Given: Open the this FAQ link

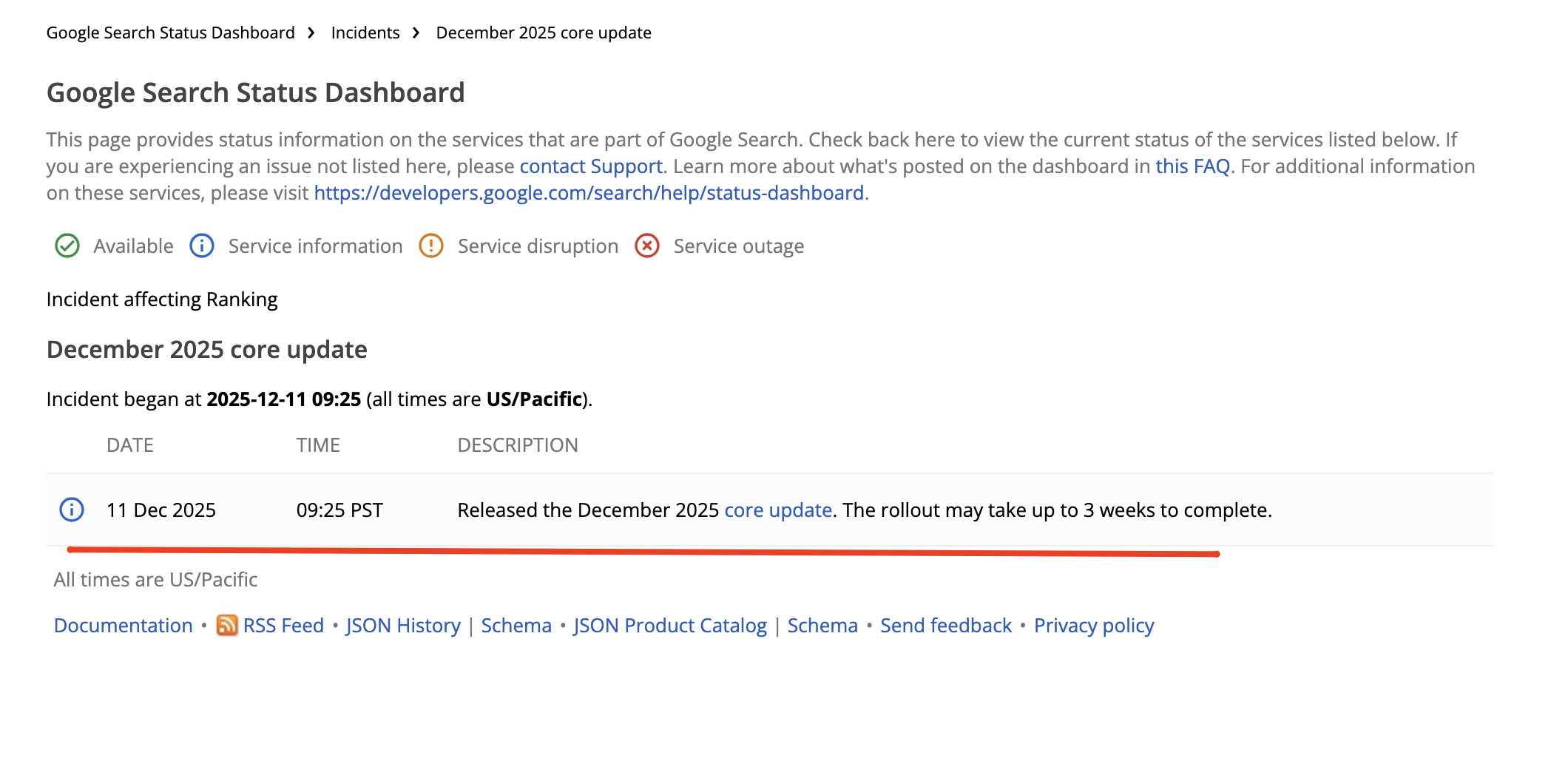Looking at the screenshot, I should pos(1192,166).
